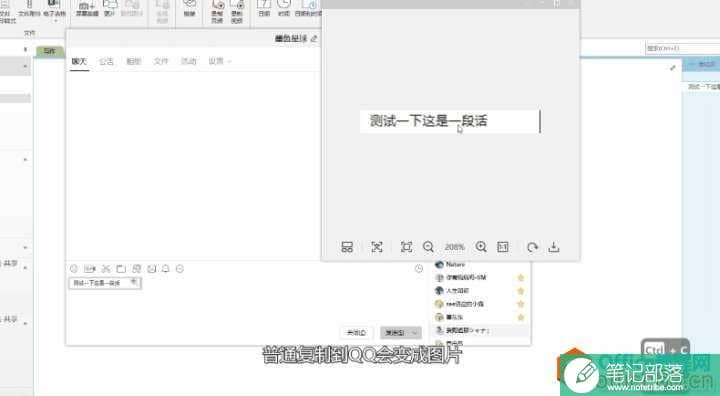The image size is (720, 396).
Task: Open the message history clock icon
Action: [419, 269]
